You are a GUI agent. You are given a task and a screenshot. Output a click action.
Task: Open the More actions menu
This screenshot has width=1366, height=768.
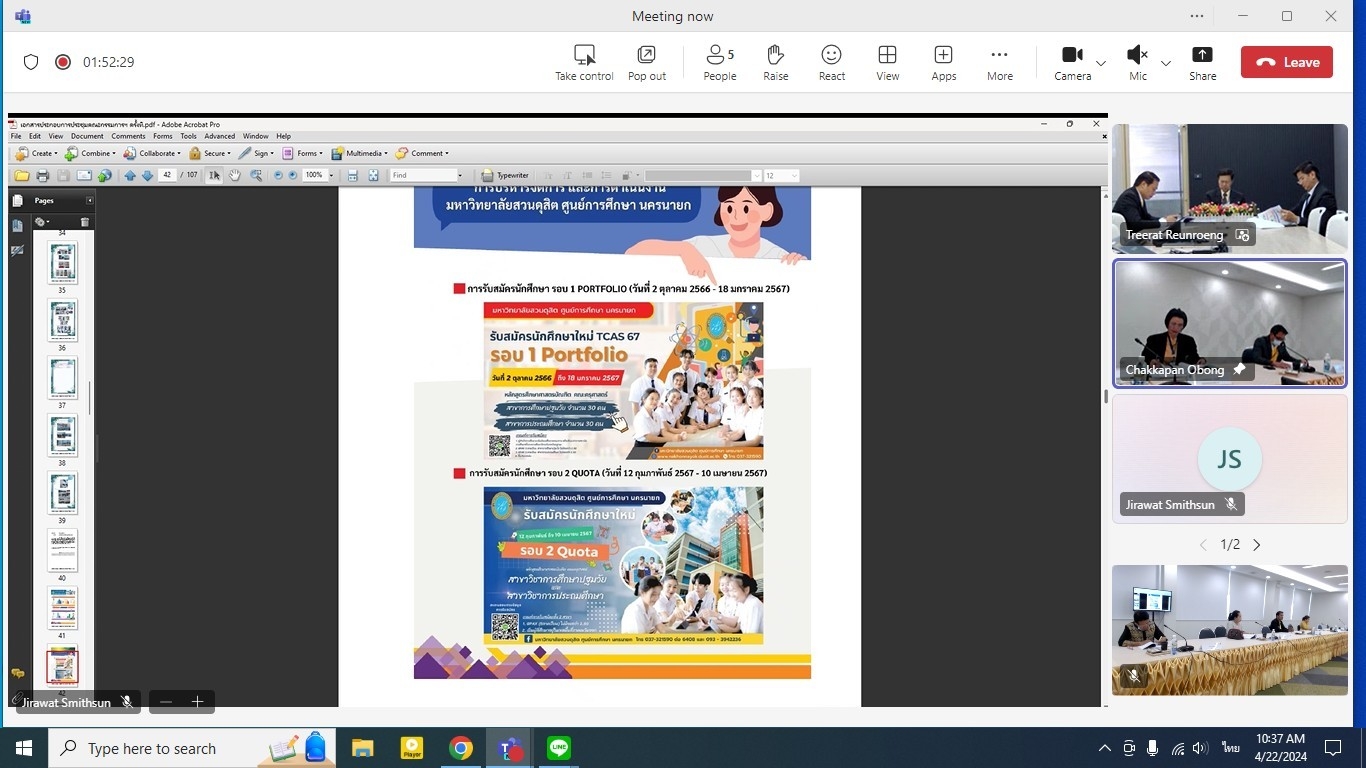(999, 62)
